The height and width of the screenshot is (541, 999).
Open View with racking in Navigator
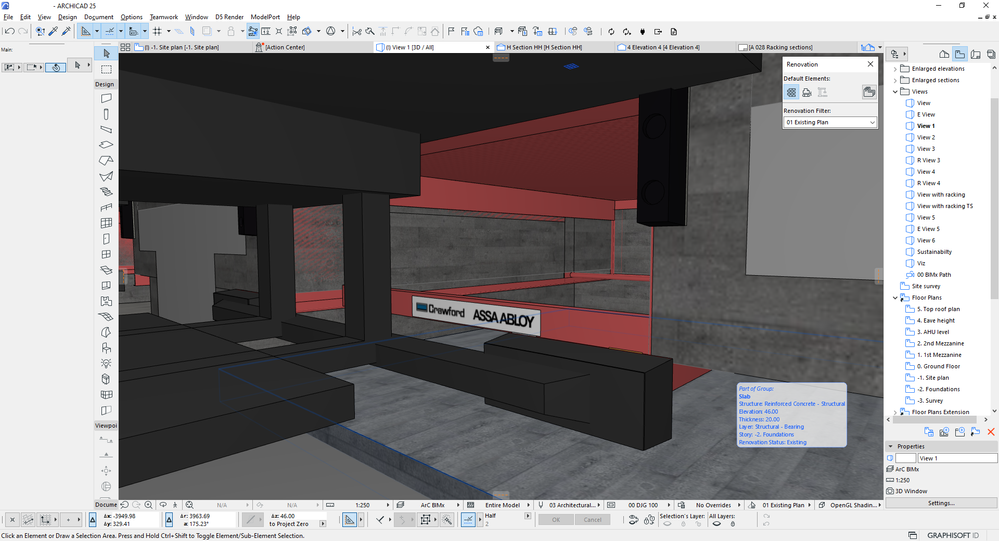pyautogui.click(x=939, y=194)
